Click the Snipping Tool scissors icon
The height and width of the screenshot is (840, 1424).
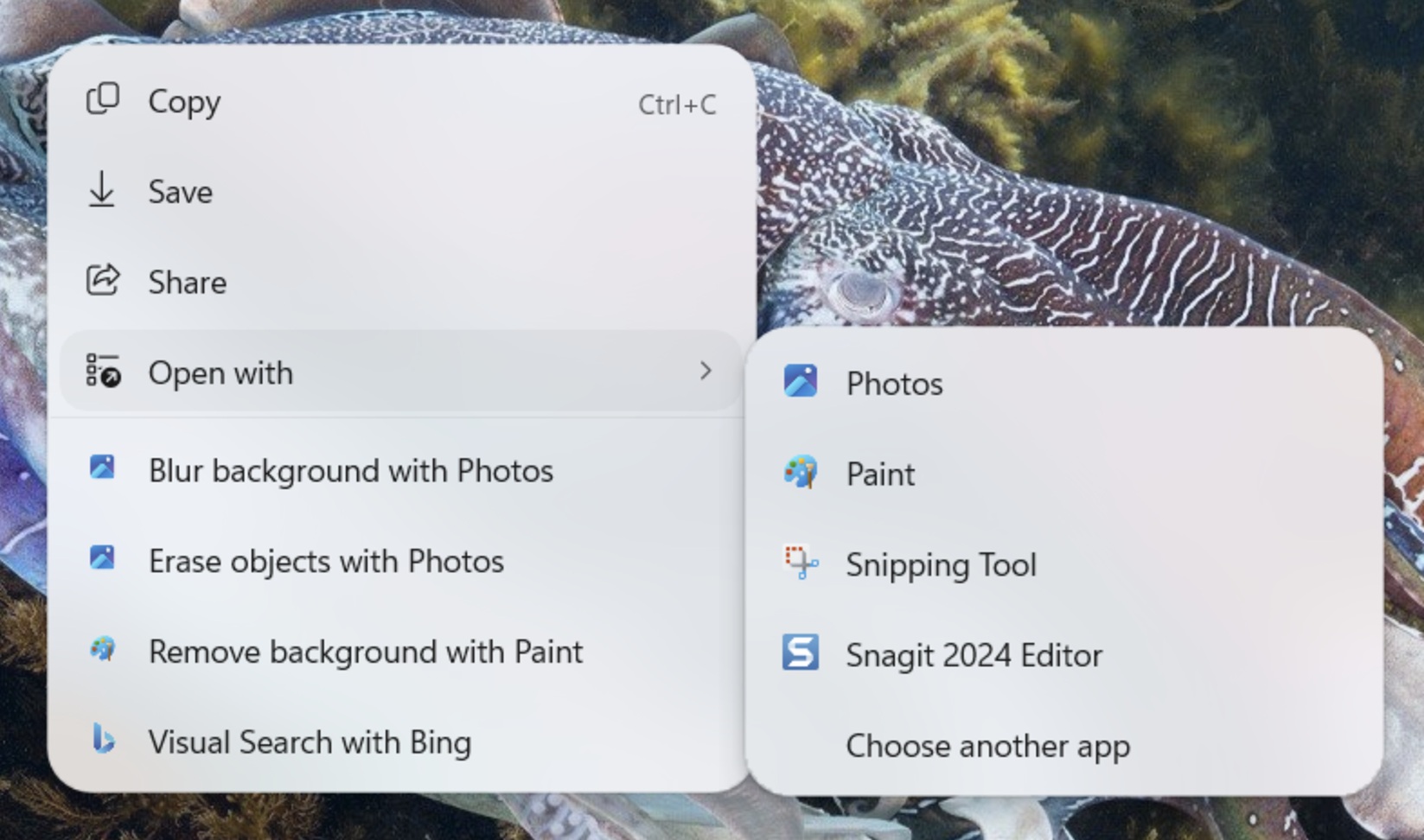(801, 563)
